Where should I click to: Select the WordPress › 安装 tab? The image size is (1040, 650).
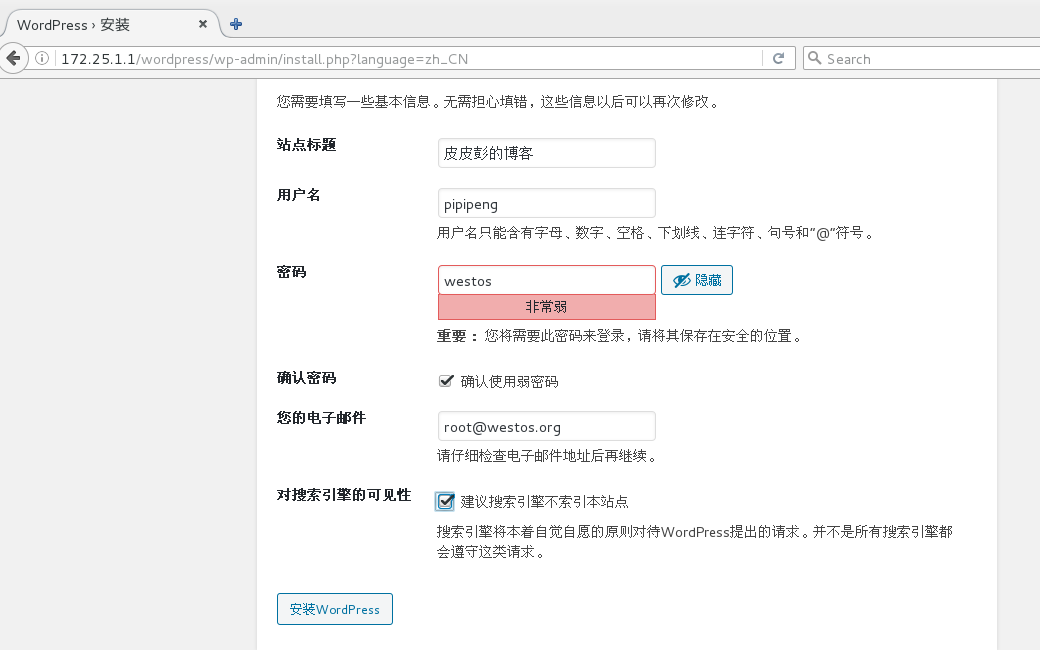[x=111, y=25]
